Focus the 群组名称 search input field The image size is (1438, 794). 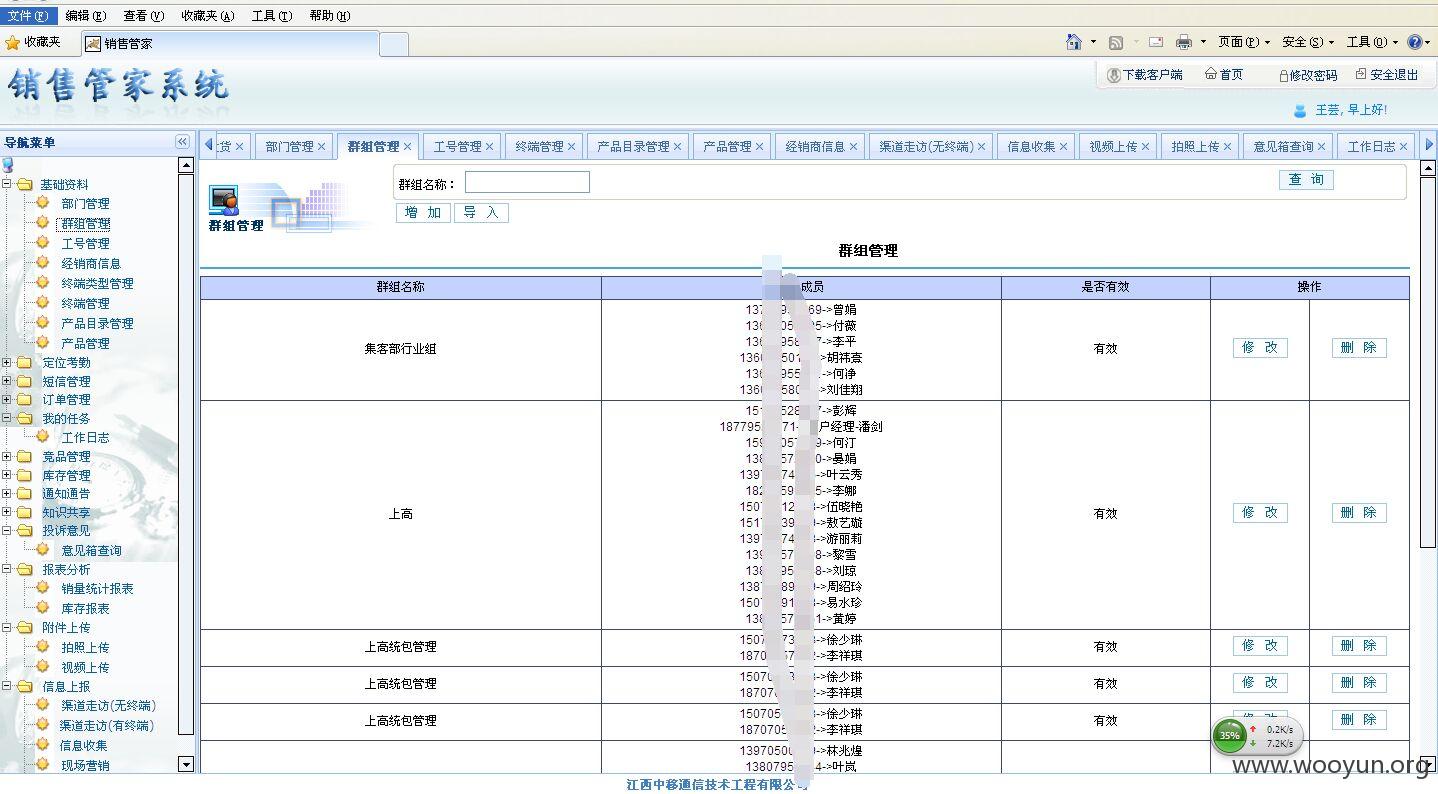click(527, 182)
